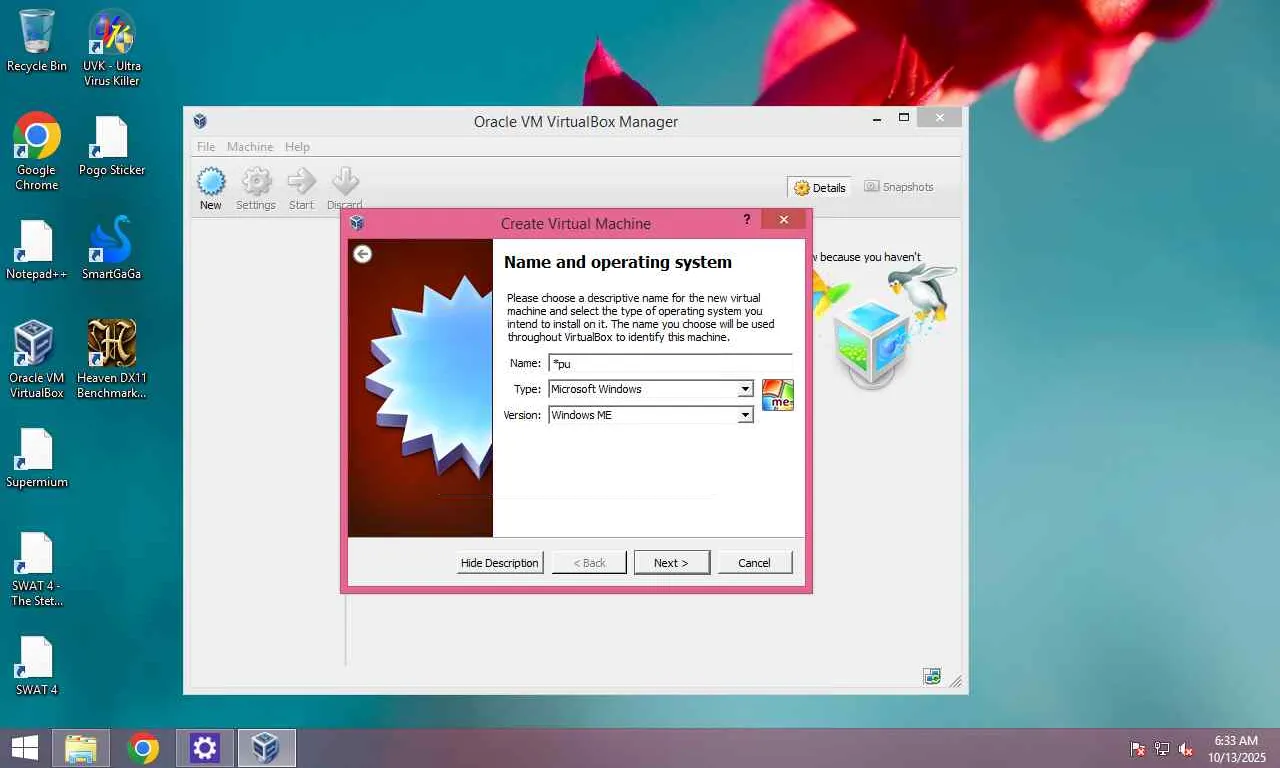The height and width of the screenshot is (768, 1280).
Task: Open Chrome from the taskbar
Action: tap(143, 748)
